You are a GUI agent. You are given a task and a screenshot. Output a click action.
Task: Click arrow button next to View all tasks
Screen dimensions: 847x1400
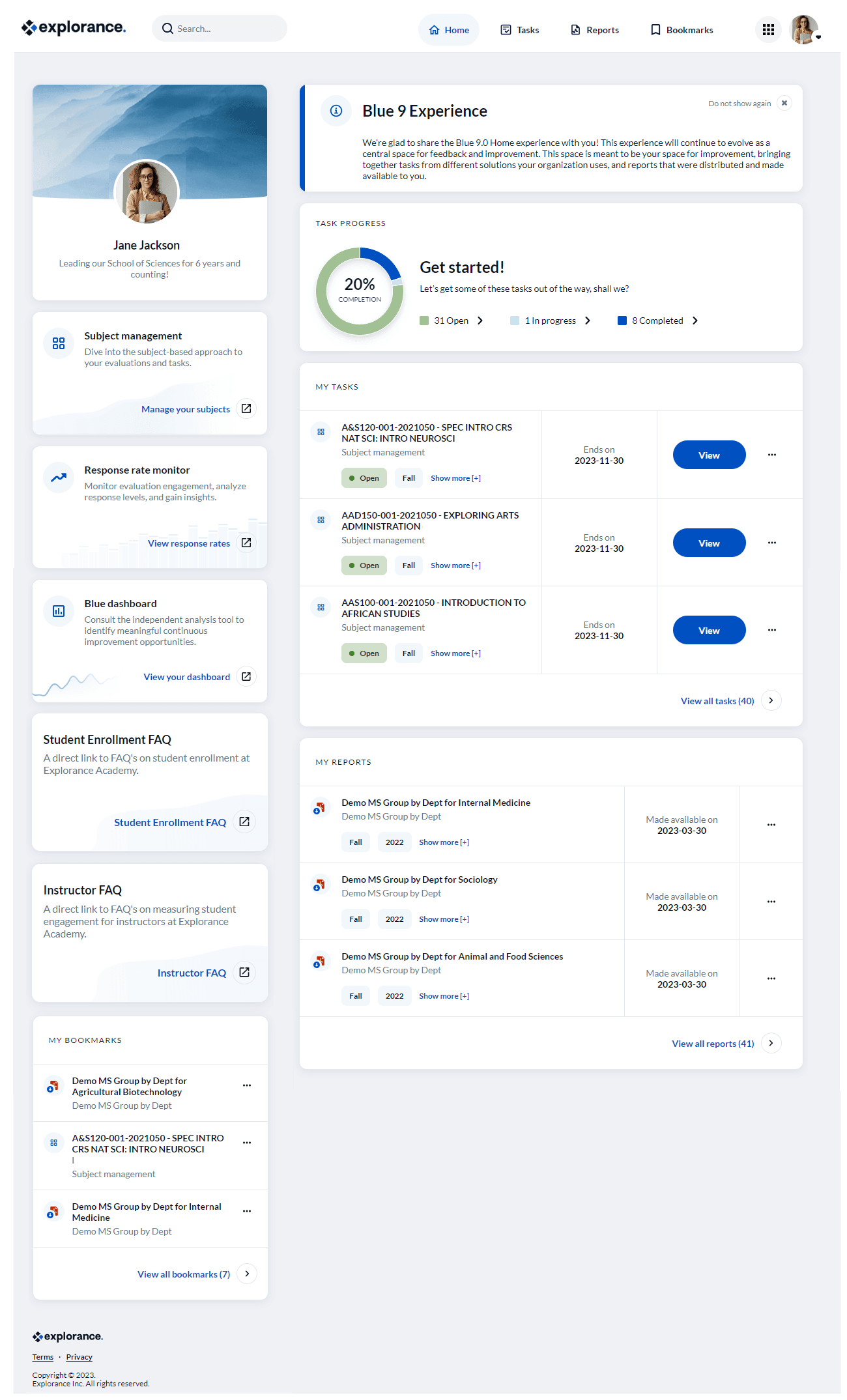(x=771, y=700)
